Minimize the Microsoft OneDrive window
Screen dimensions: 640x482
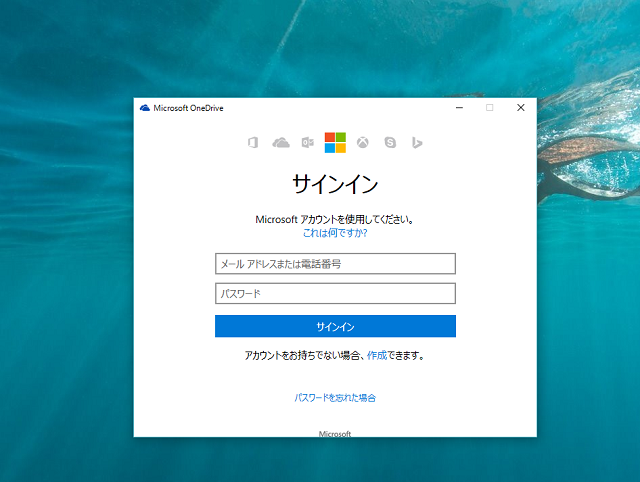459,108
